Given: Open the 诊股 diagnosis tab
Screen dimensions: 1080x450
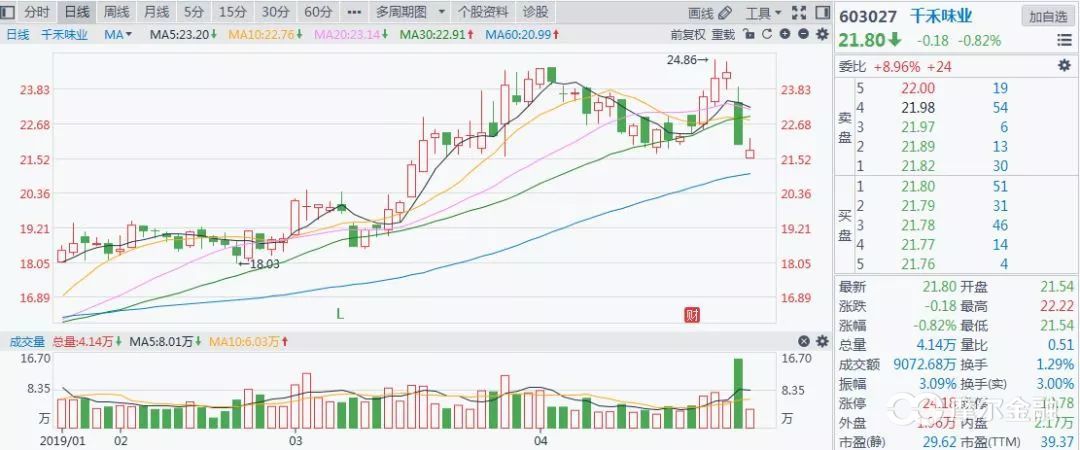Looking at the screenshot, I should click(535, 12).
